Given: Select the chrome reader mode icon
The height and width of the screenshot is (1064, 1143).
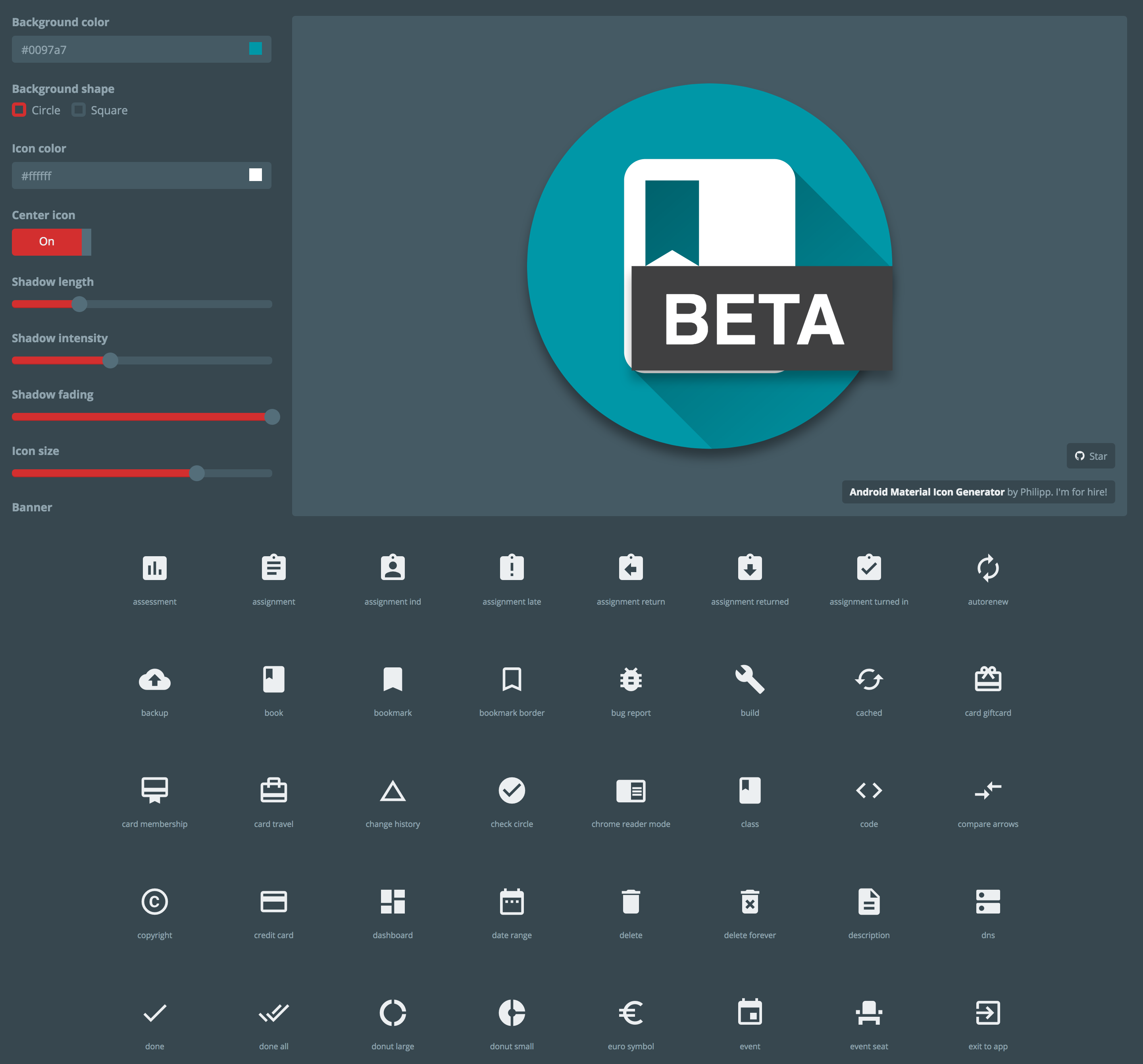Looking at the screenshot, I should click(630, 791).
